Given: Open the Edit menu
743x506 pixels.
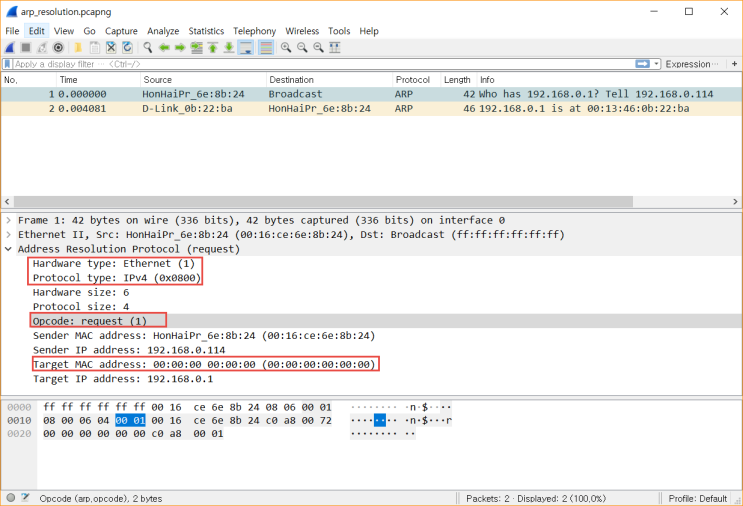Looking at the screenshot, I should point(36,31).
